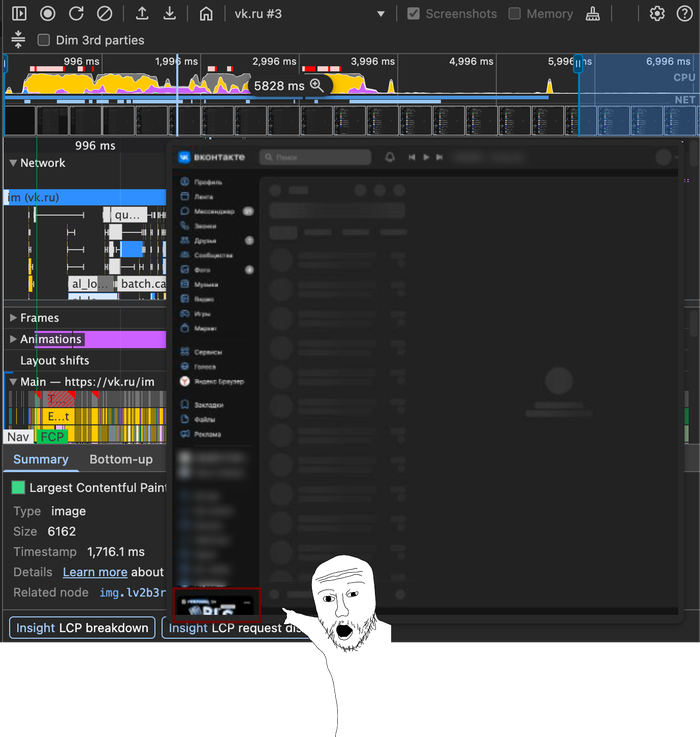Click the magnifier zoom icon beside 5828 ms
The image size is (700, 737).
(317, 86)
